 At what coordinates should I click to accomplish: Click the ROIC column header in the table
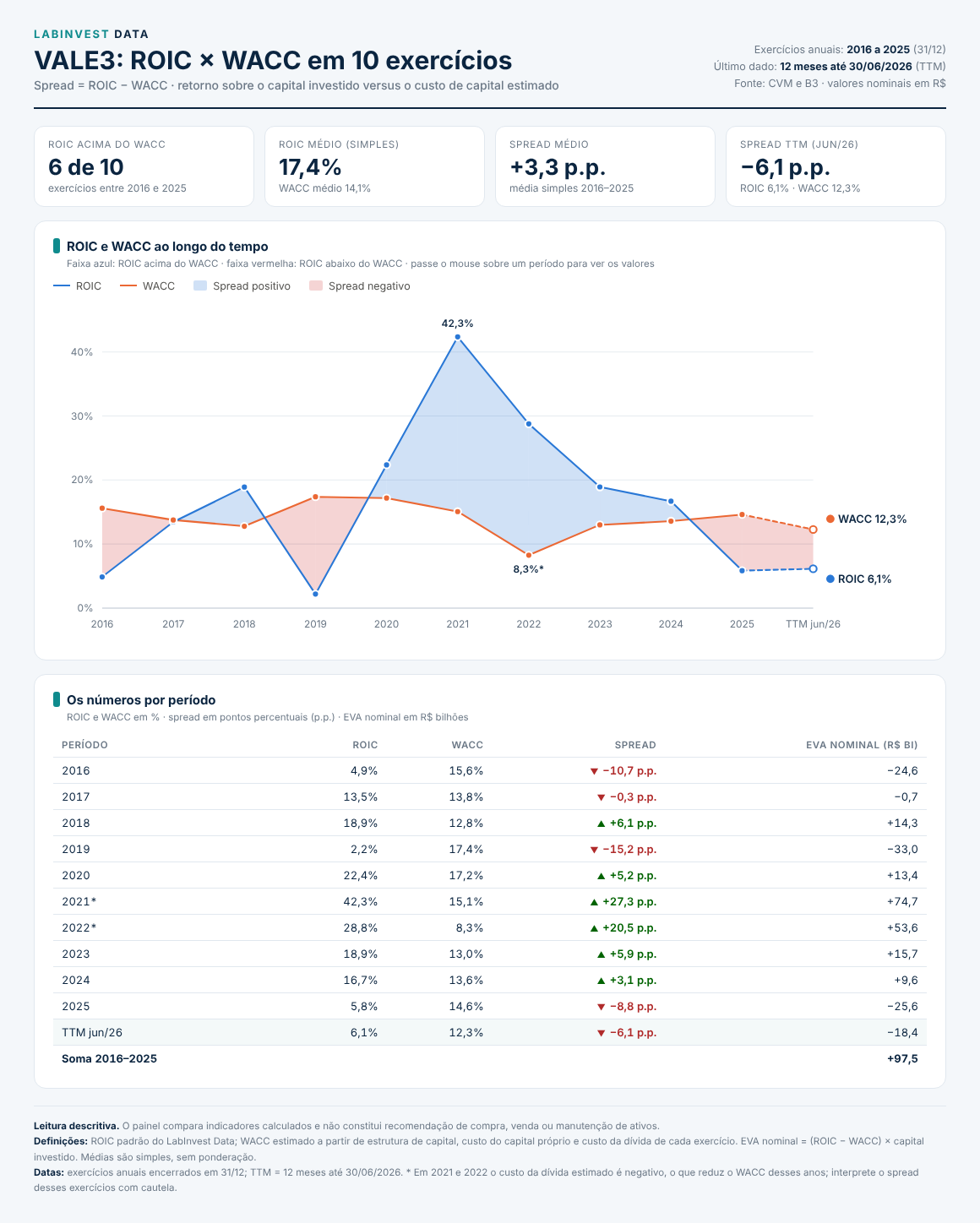tap(365, 745)
